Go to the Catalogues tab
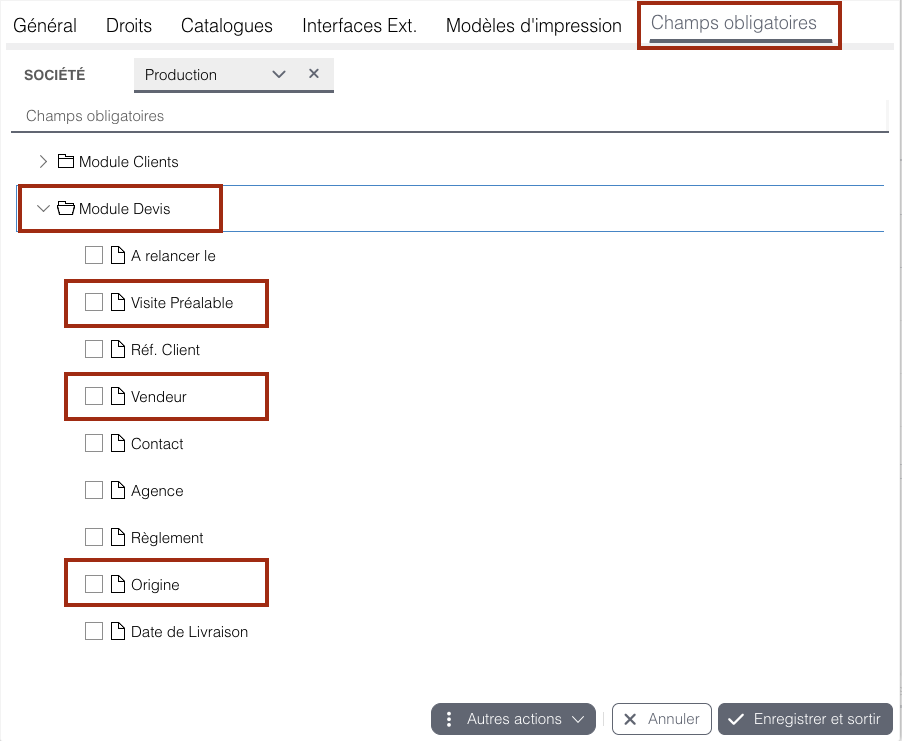 point(227,25)
